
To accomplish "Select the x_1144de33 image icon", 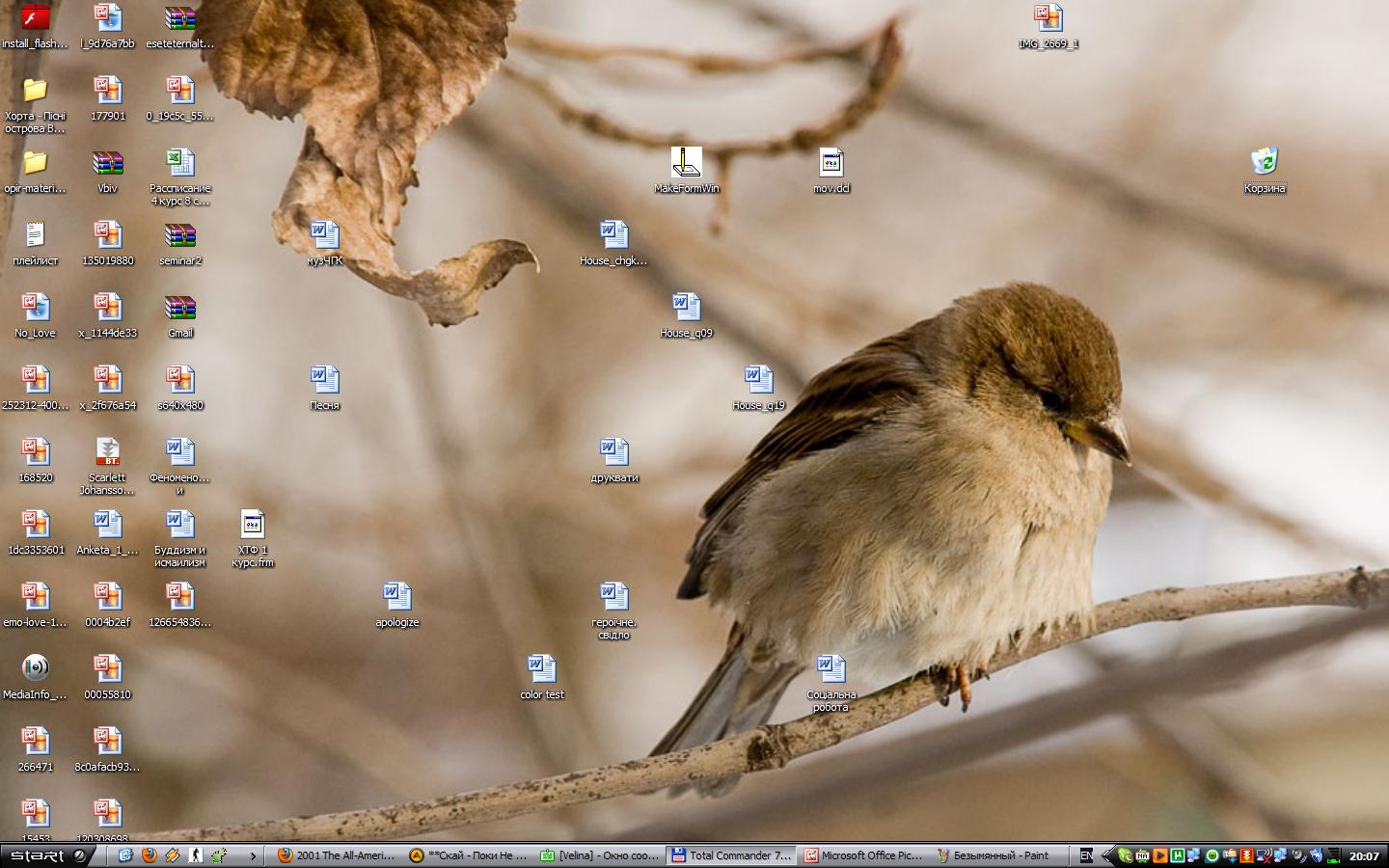I will click(x=108, y=315).
